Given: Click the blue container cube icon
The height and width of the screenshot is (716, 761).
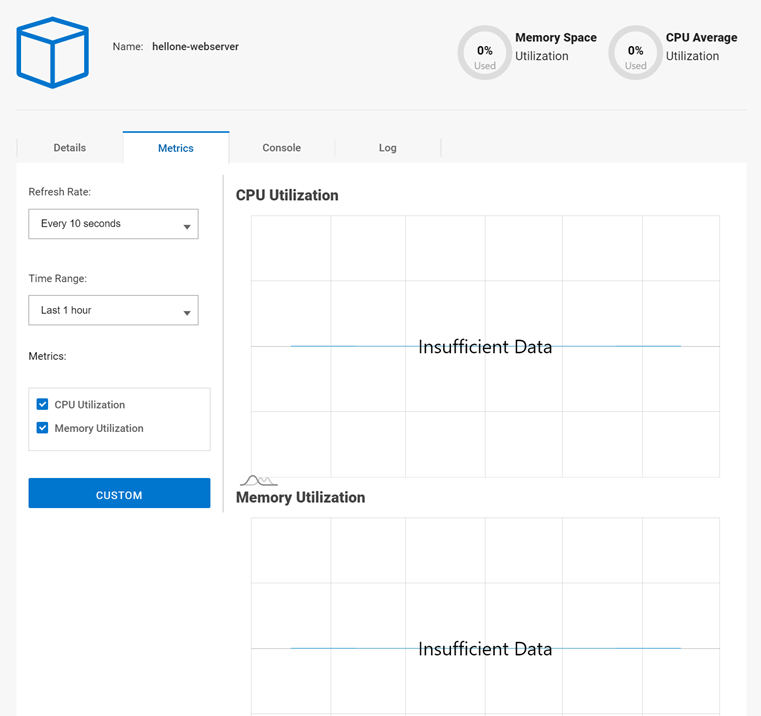Looking at the screenshot, I should click(x=52, y=52).
